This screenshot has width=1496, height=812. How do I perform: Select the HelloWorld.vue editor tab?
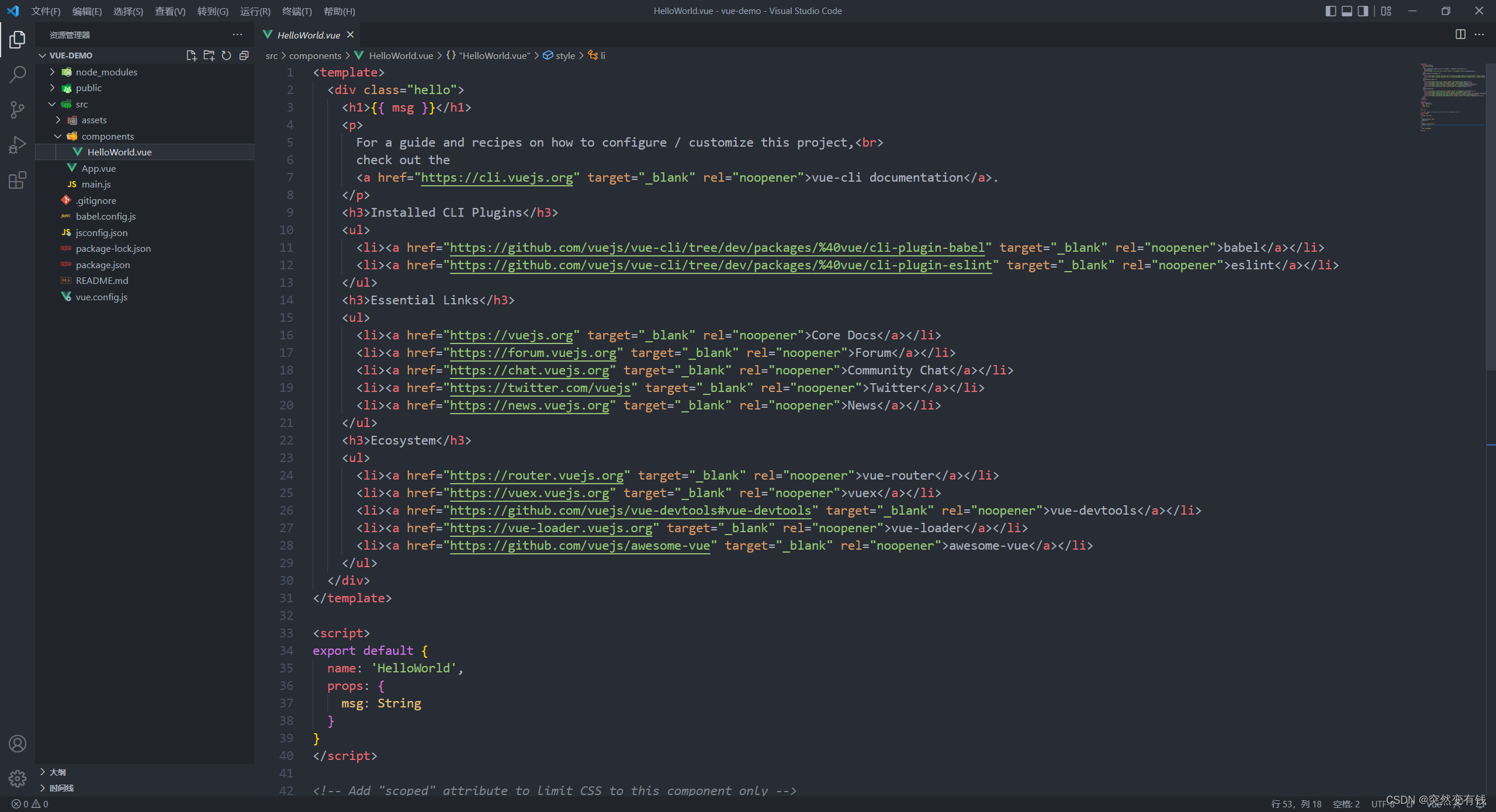(x=309, y=35)
